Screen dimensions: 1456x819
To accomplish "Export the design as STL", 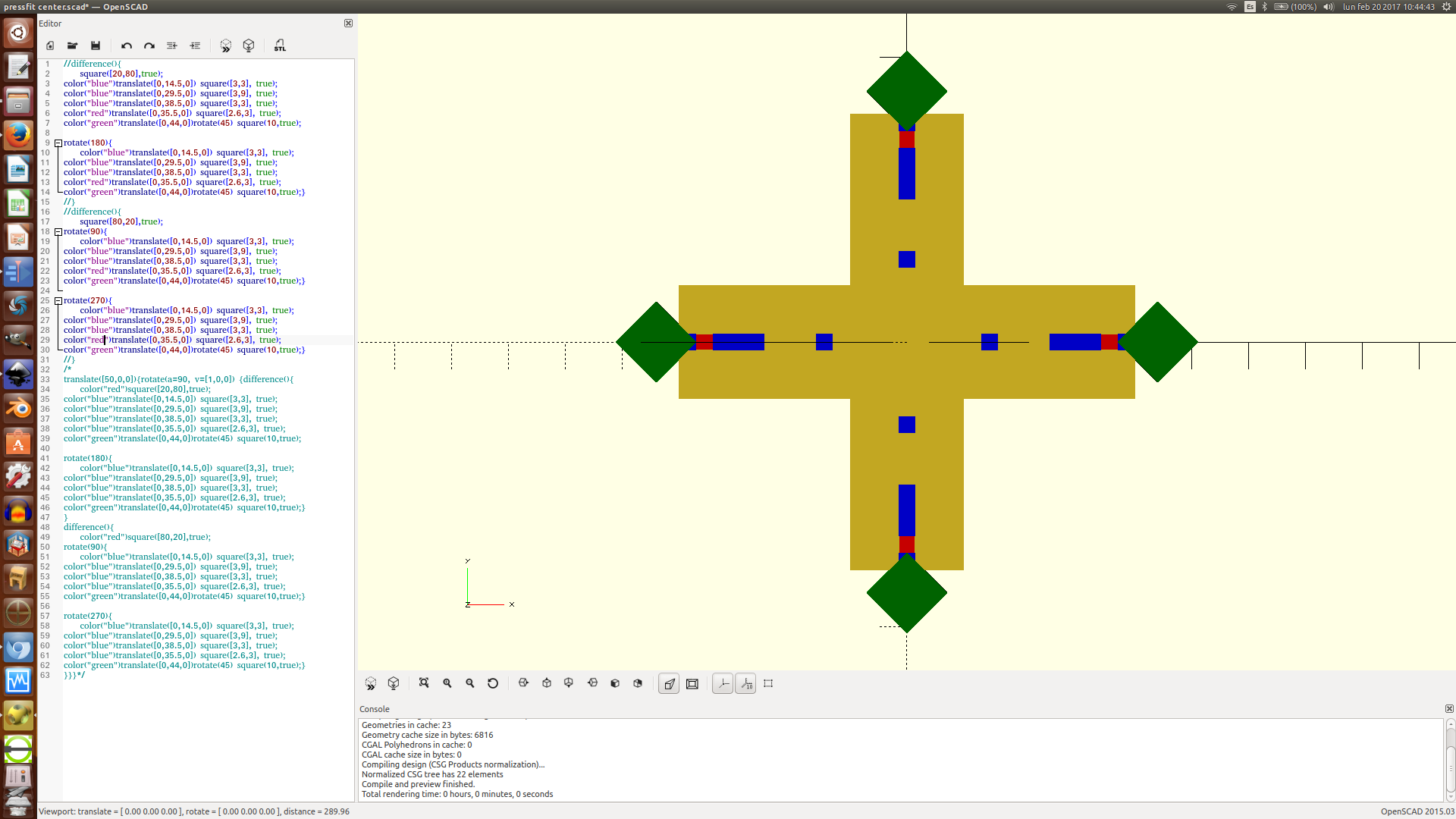I will point(280,45).
